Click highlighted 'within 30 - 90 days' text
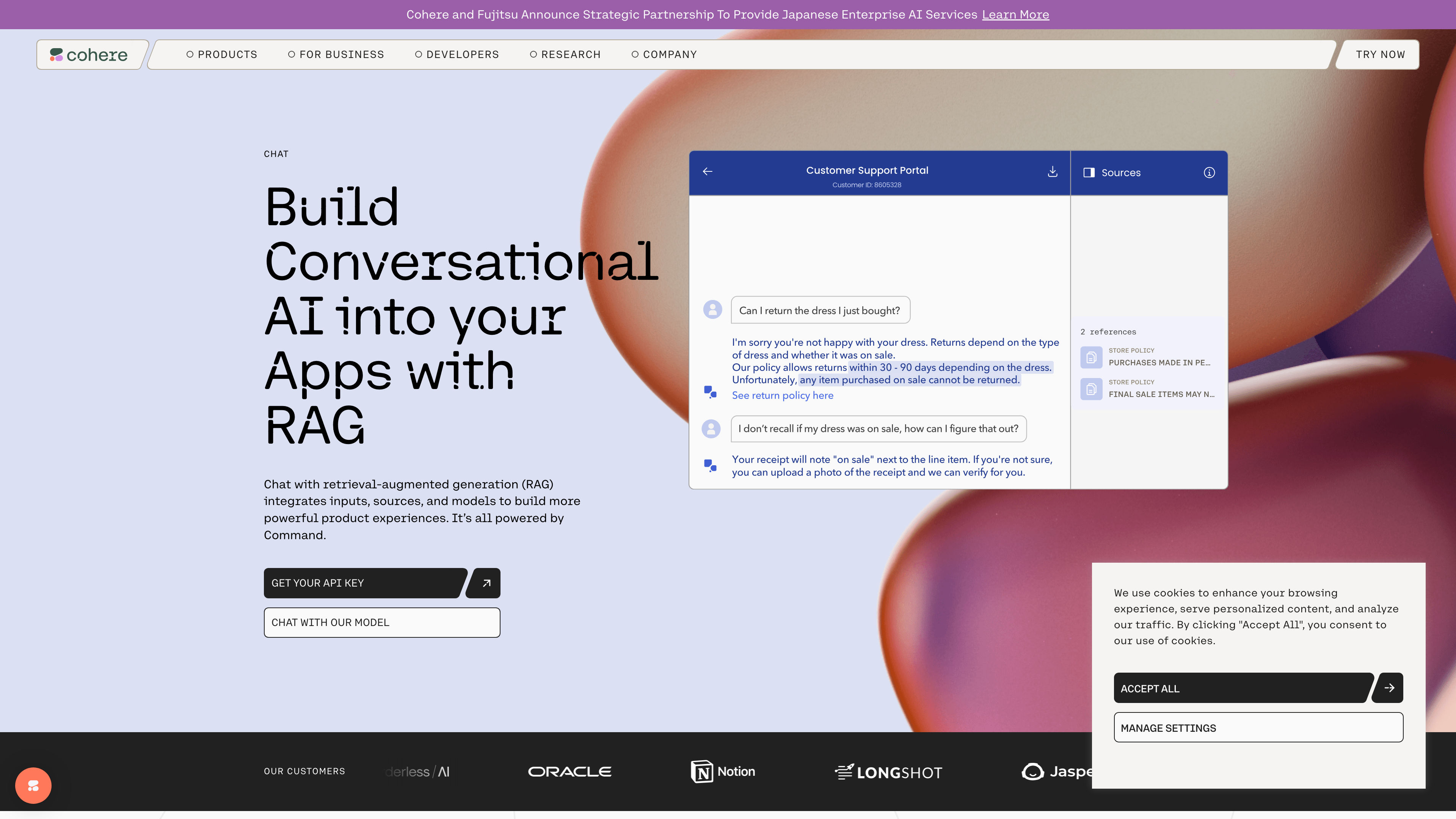 point(950,367)
